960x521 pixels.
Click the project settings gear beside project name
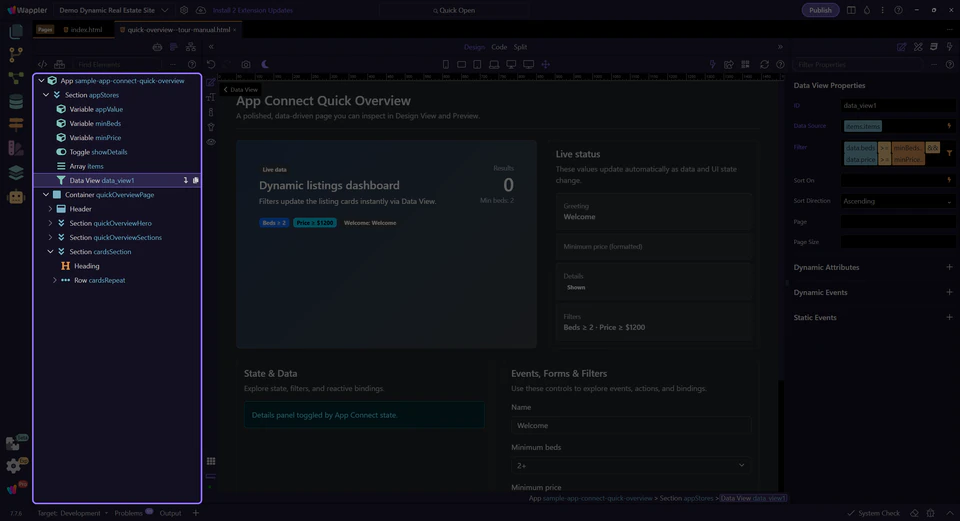(184, 10)
